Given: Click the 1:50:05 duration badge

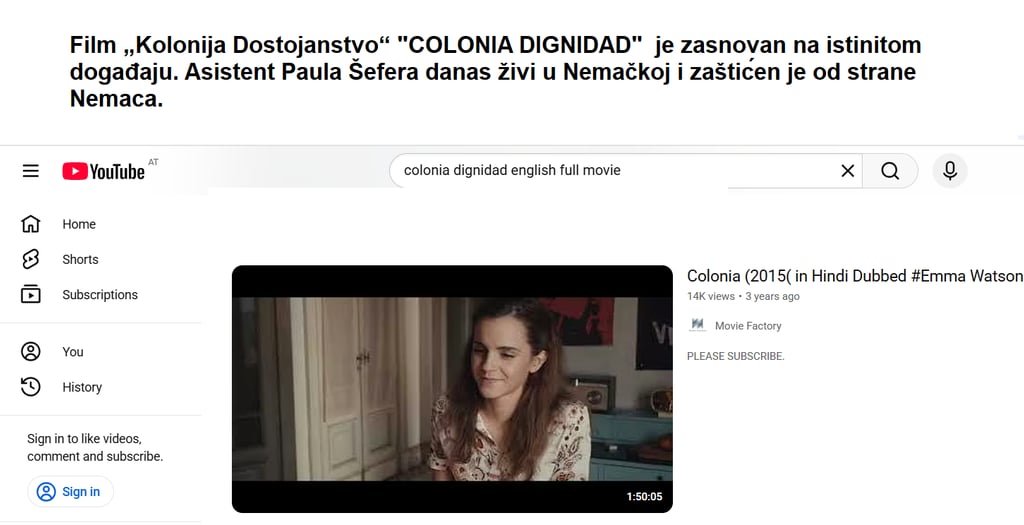Looking at the screenshot, I should click(644, 497).
